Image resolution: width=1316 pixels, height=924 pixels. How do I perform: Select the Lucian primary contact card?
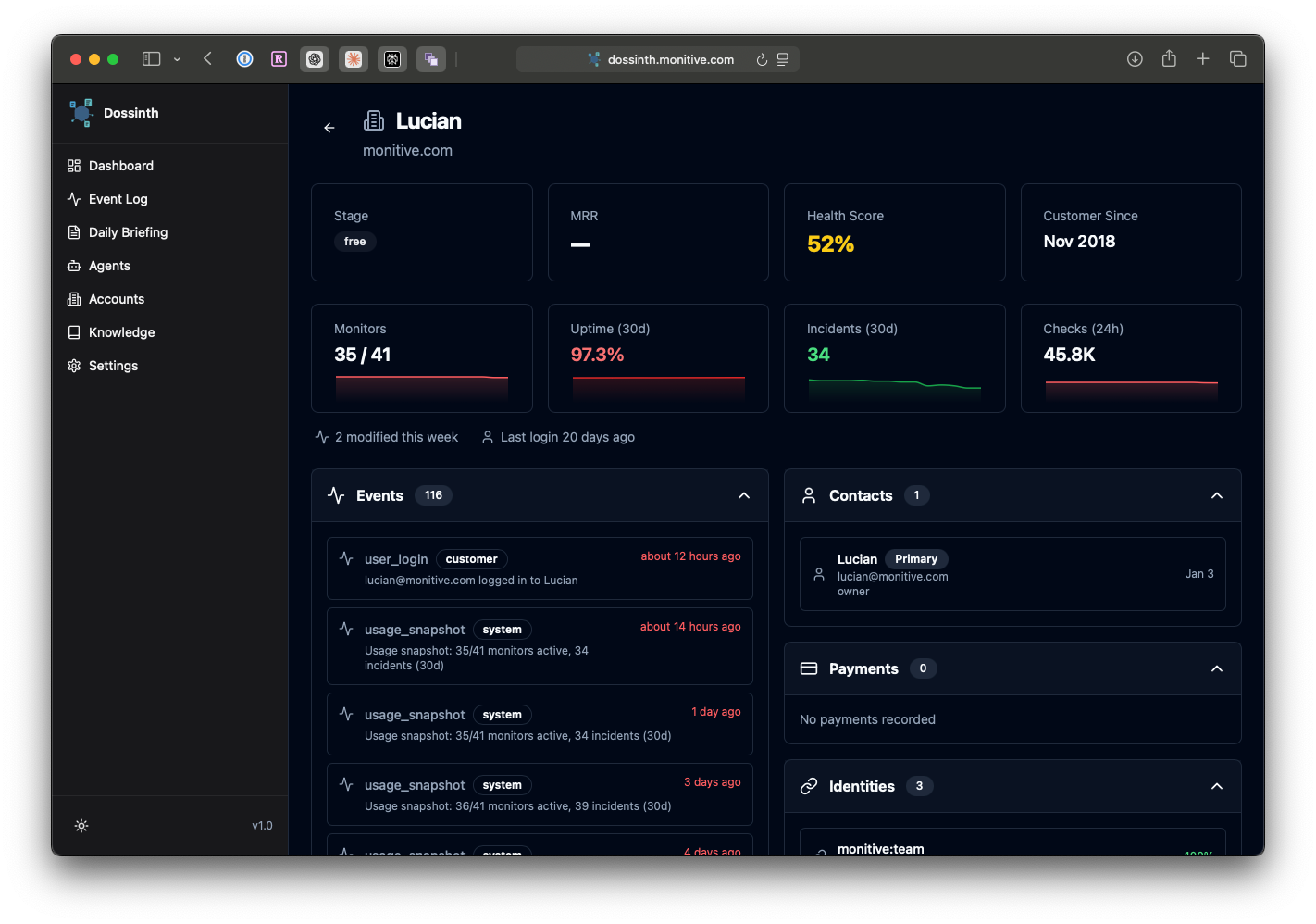pos(1012,574)
